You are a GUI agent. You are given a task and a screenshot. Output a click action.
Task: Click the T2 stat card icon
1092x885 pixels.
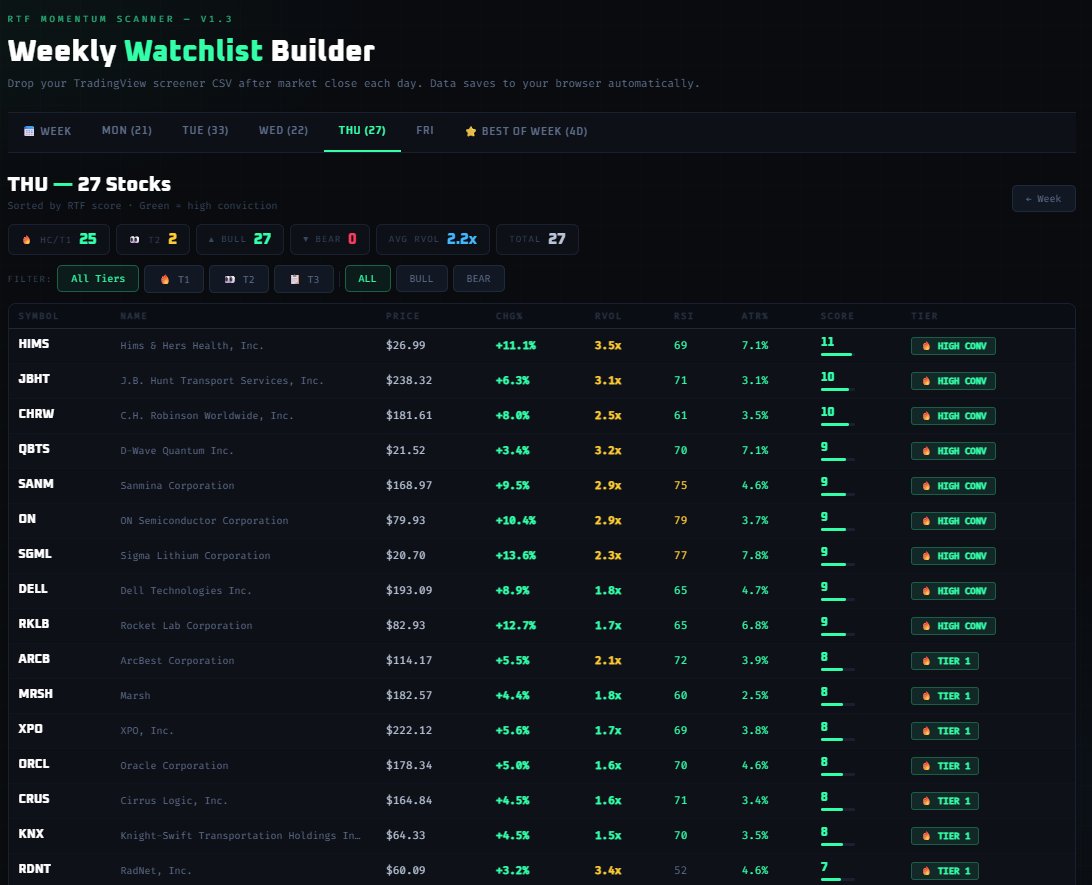pos(134,240)
